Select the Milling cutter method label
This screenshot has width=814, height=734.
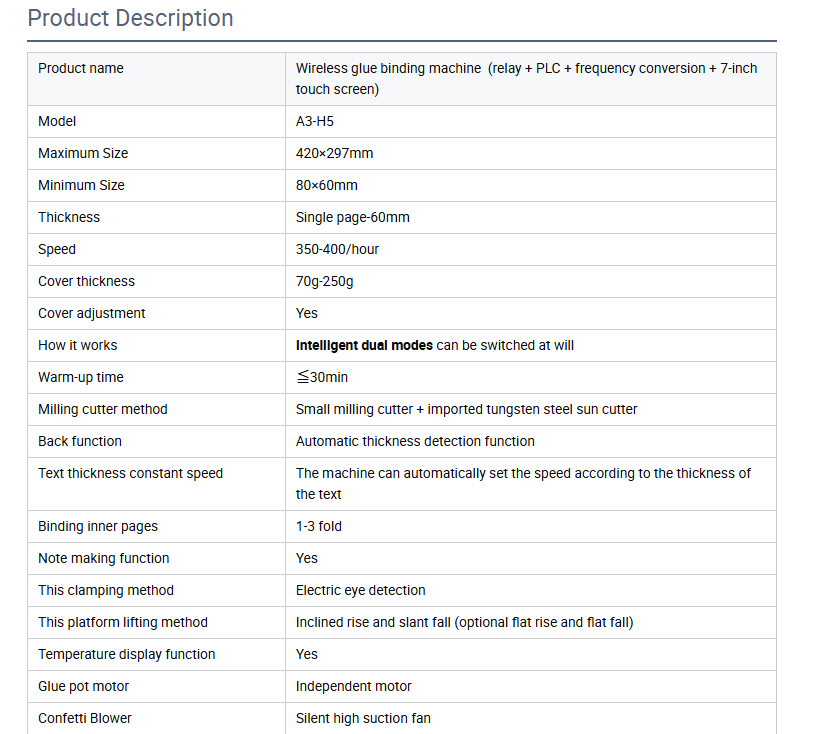[x=103, y=410]
